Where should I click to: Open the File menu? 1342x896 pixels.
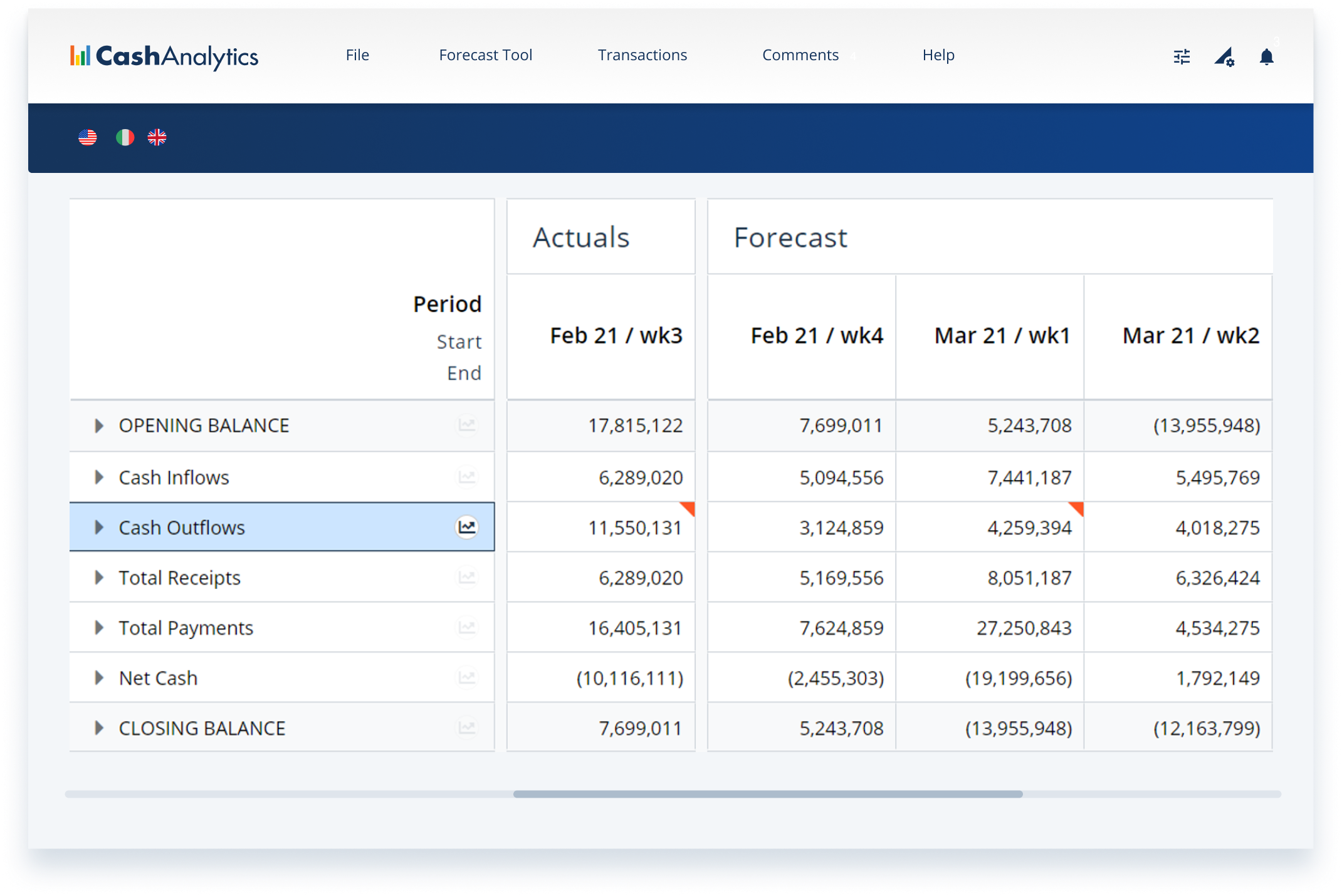tap(357, 55)
